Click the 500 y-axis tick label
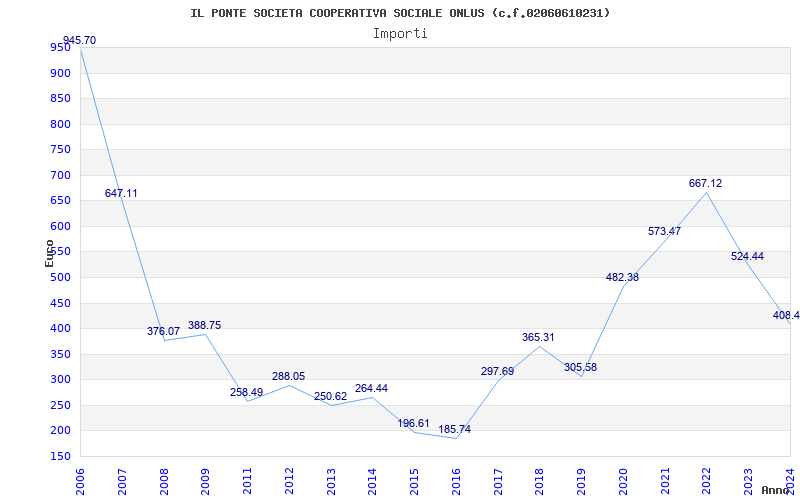 (x=60, y=278)
